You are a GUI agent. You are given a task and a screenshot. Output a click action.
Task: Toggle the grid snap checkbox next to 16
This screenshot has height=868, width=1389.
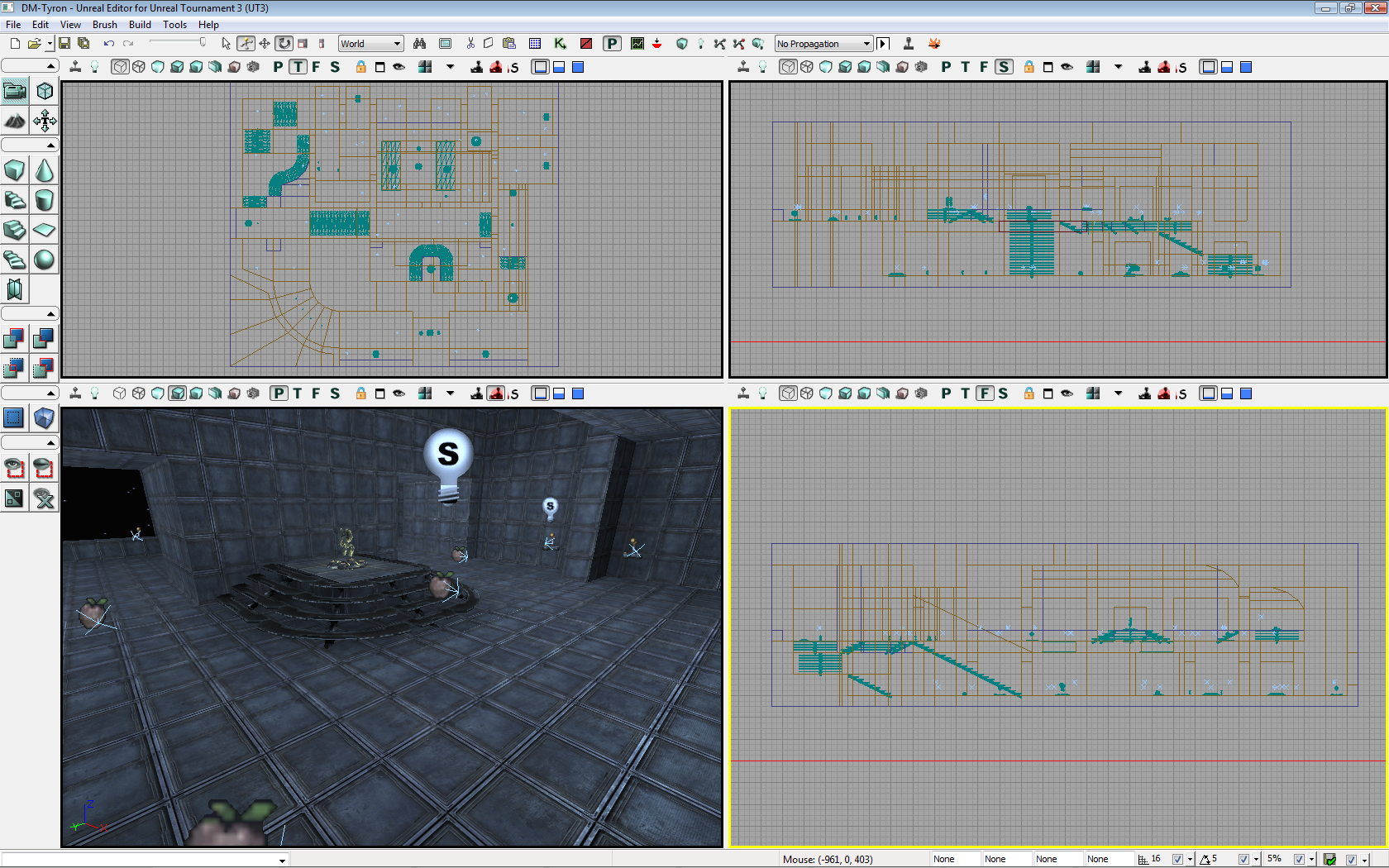point(1177,860)
